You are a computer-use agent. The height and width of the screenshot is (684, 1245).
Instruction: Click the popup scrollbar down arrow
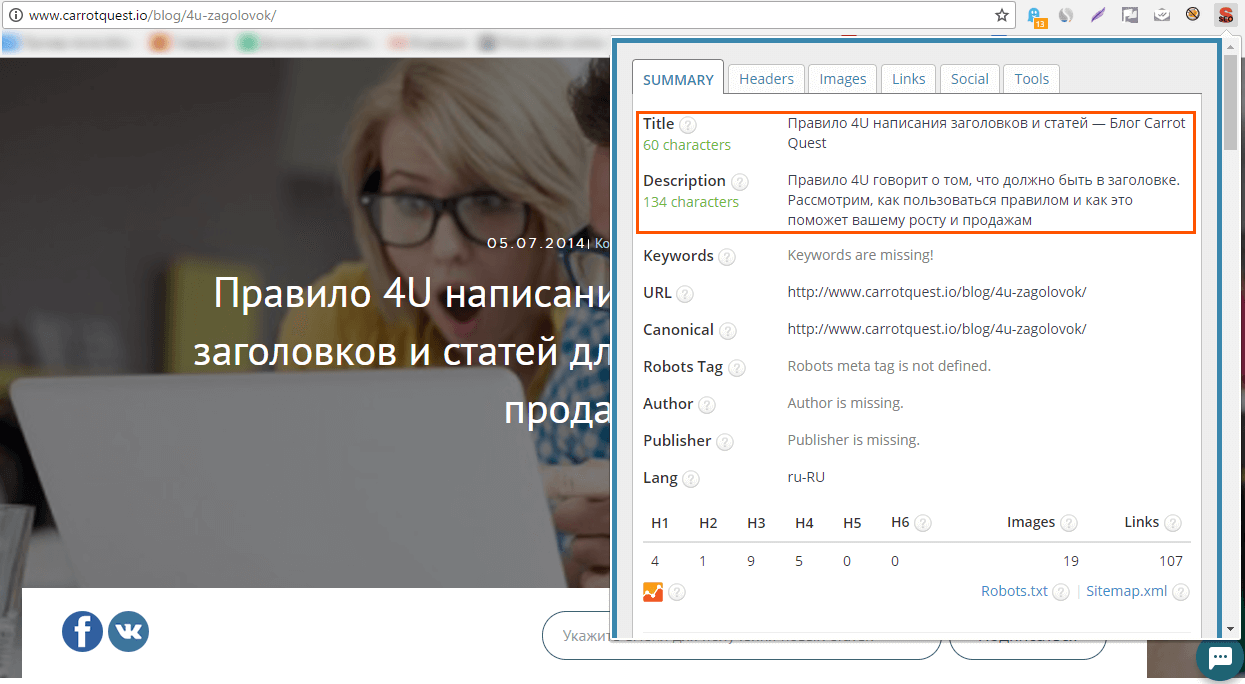tap(1229, 630)
